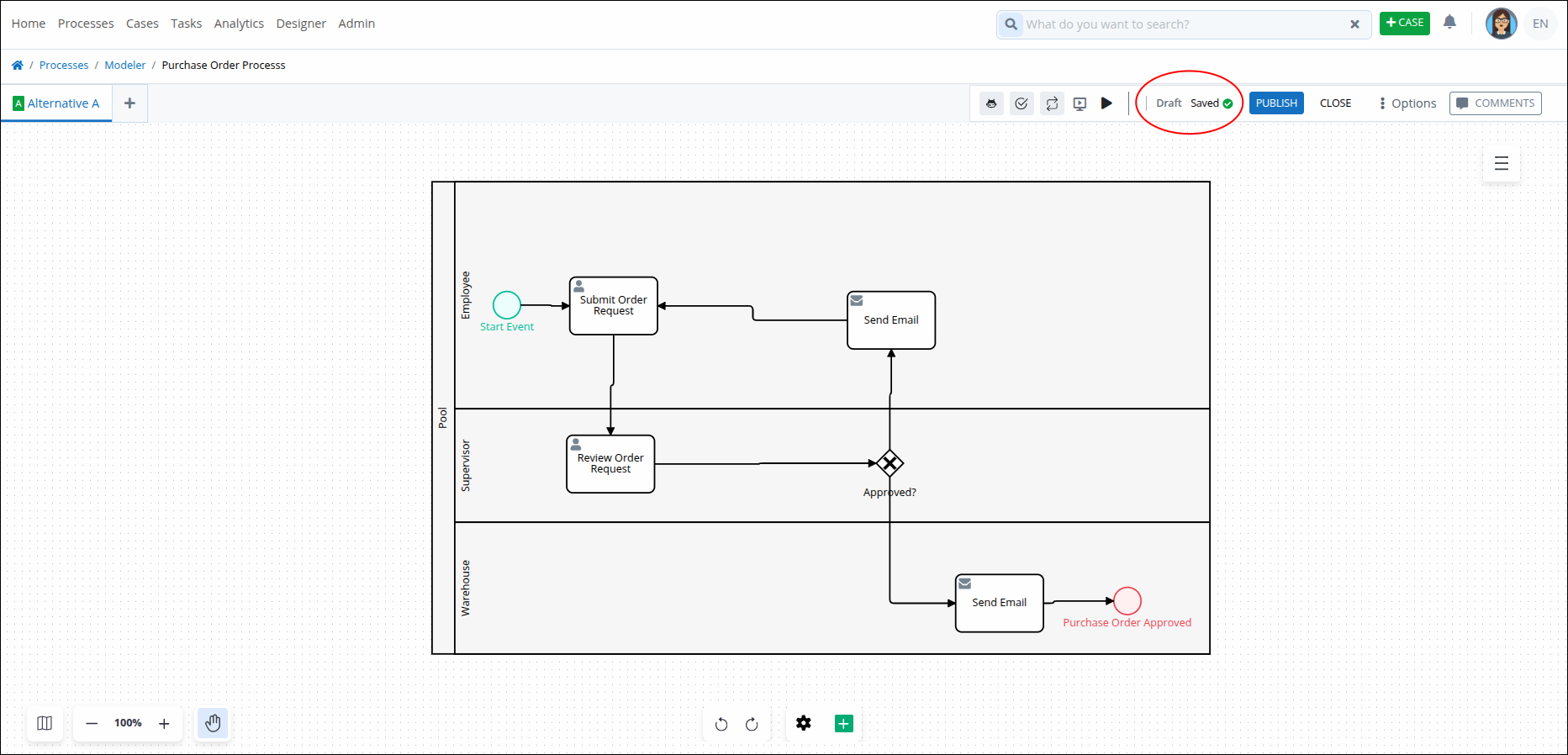Click the Modeler breadcrumb link

pyautogui.click(x=125, y=65)
